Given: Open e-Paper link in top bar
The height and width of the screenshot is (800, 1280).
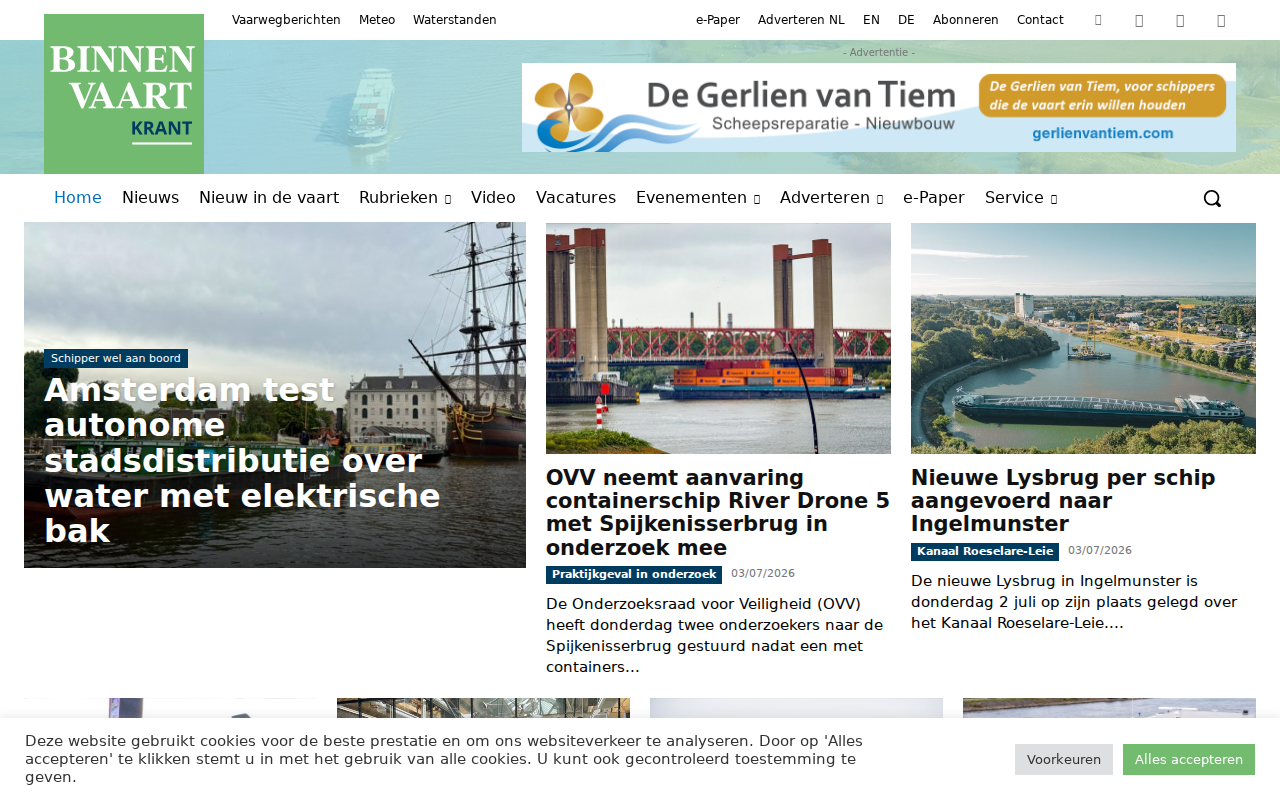Looking at the screenshot, I should pos(718,20).
